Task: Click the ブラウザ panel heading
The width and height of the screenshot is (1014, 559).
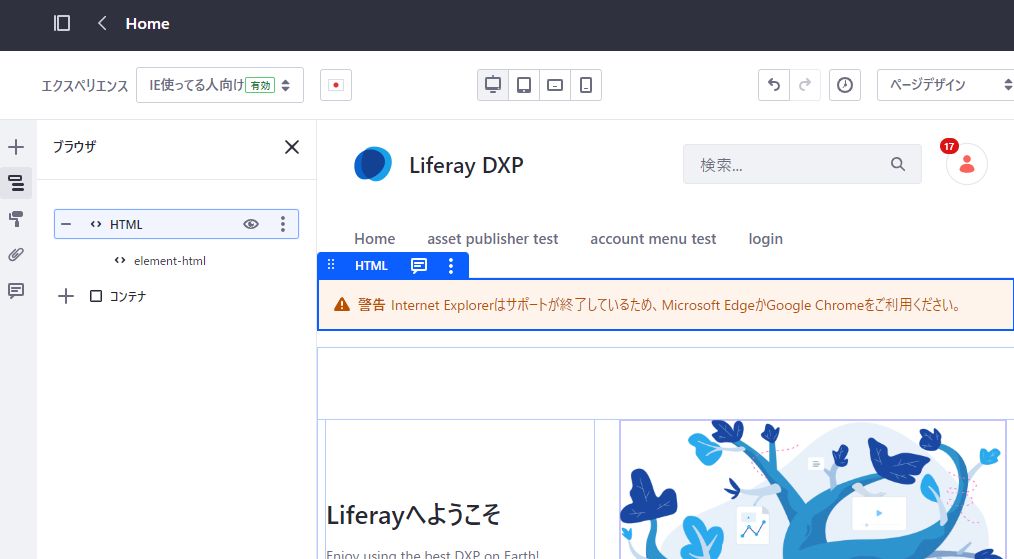Action: tap(74, 147)
